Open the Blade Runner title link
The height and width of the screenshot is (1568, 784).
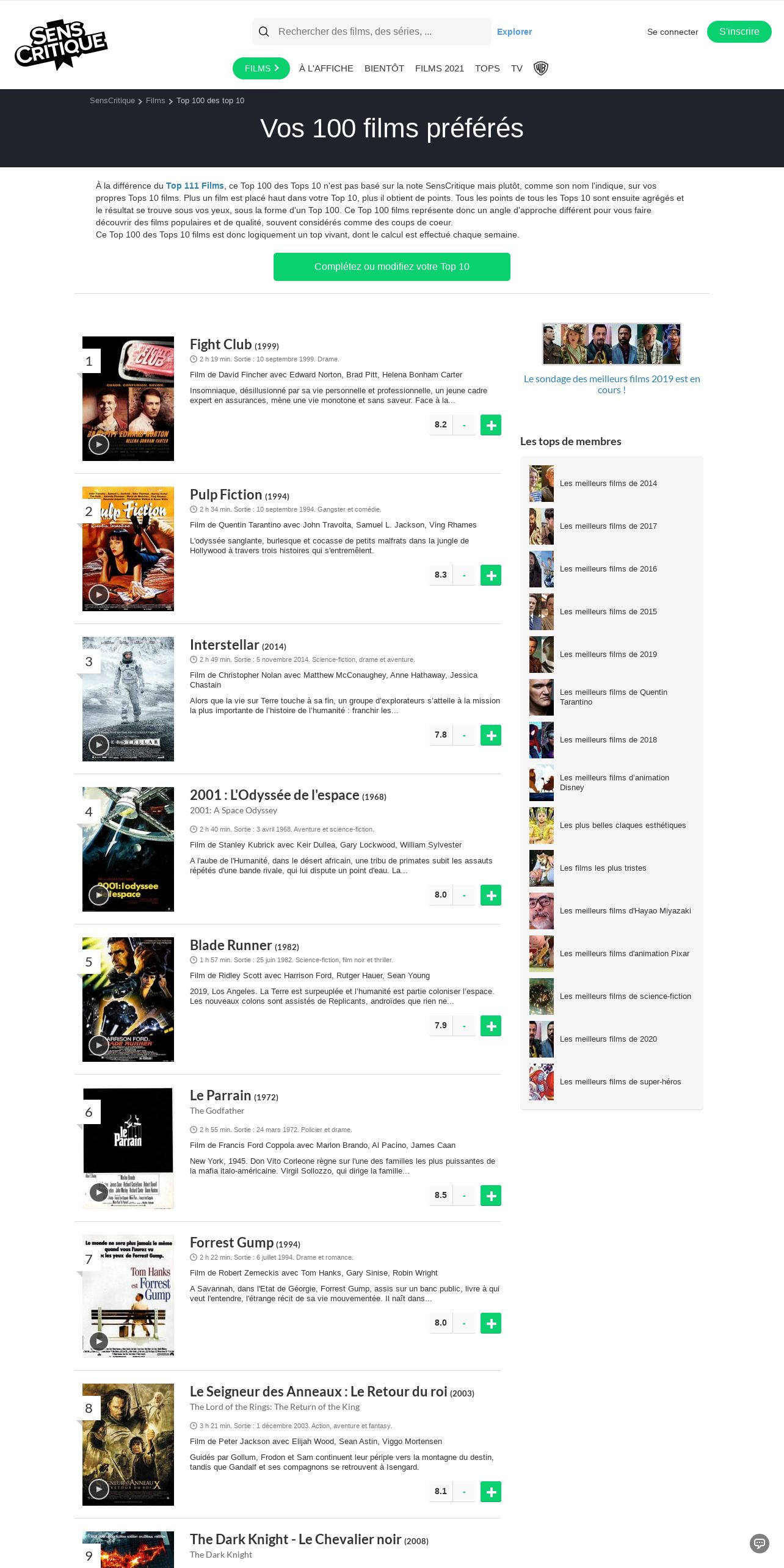231,945
